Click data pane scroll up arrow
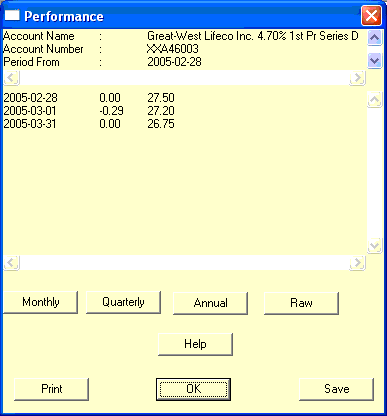387x416 pixels. pos(374,100)
